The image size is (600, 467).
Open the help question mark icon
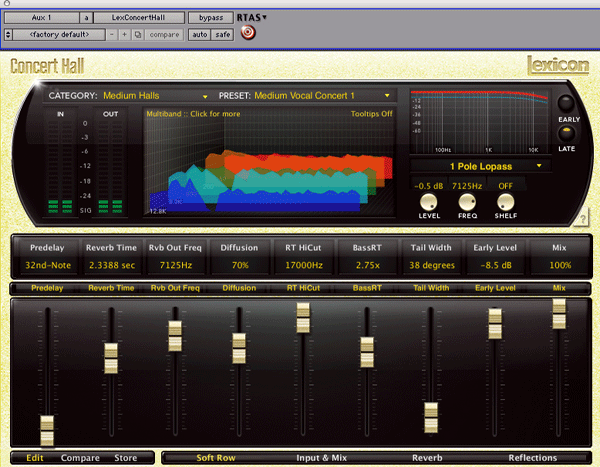pyautogui.click(x=582, y=219)
